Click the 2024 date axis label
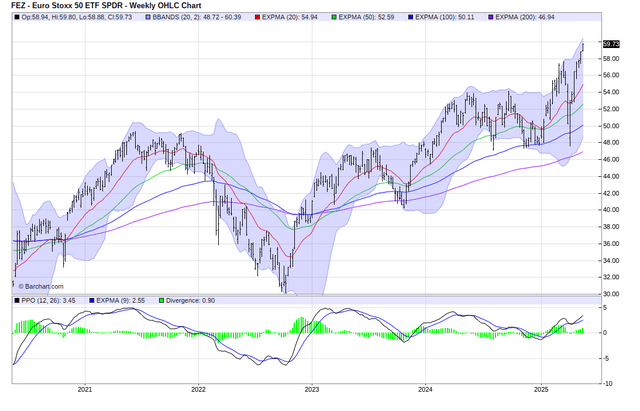Screen dimensions: 640x411 (425, 390)
